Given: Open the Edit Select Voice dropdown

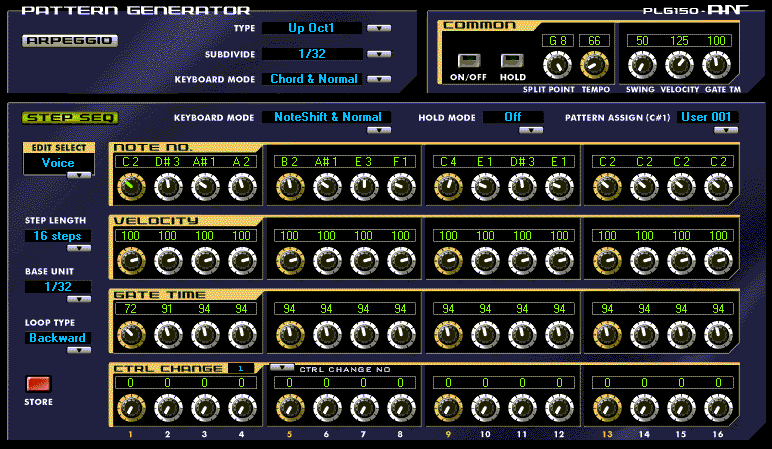Looking at the screenshot, I should point(79,175).
